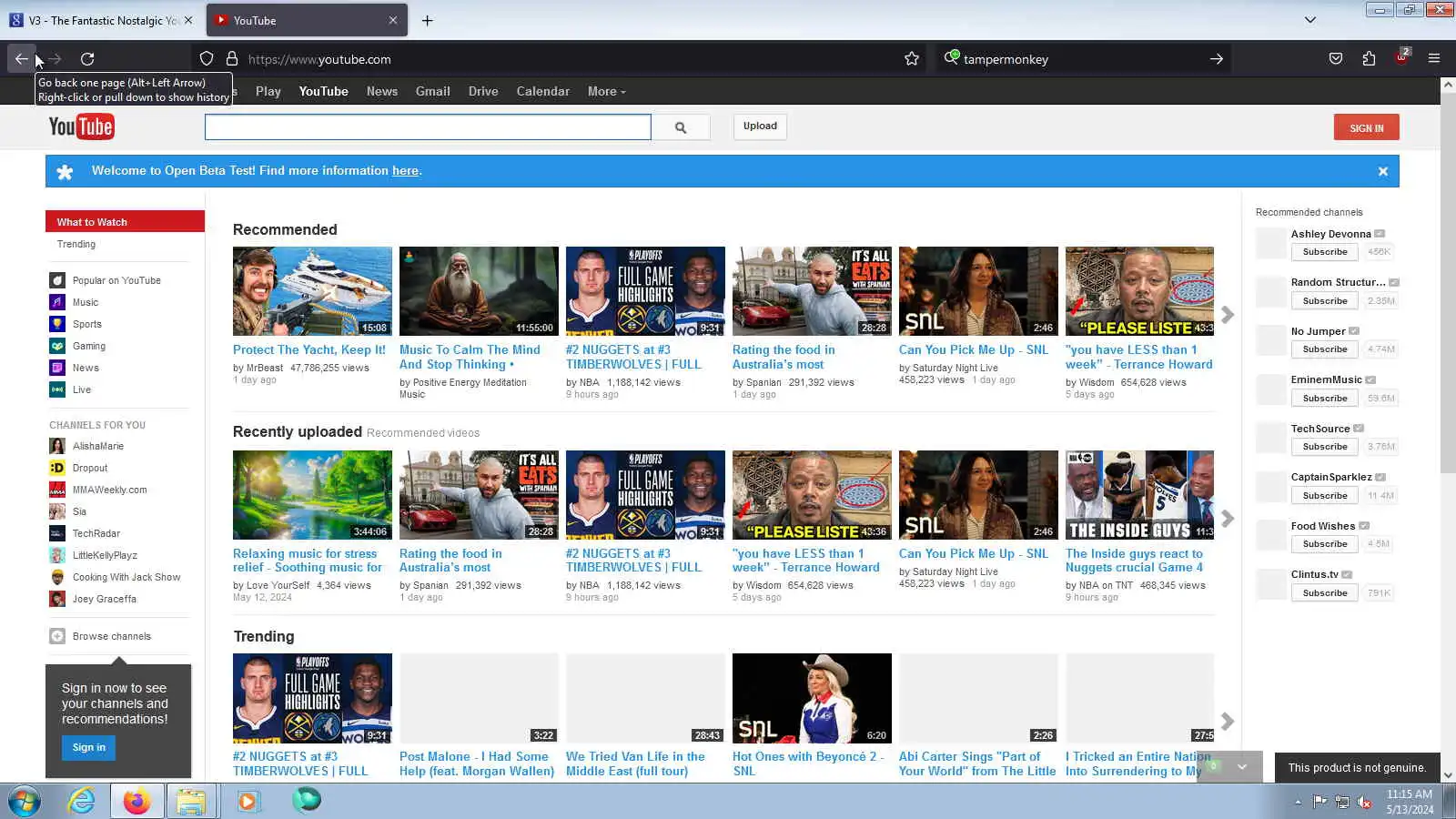The height and width of the screenshot is (819, 1456).
Task: Open the Firefox application menu
Action: click(x=1434, y=59)
